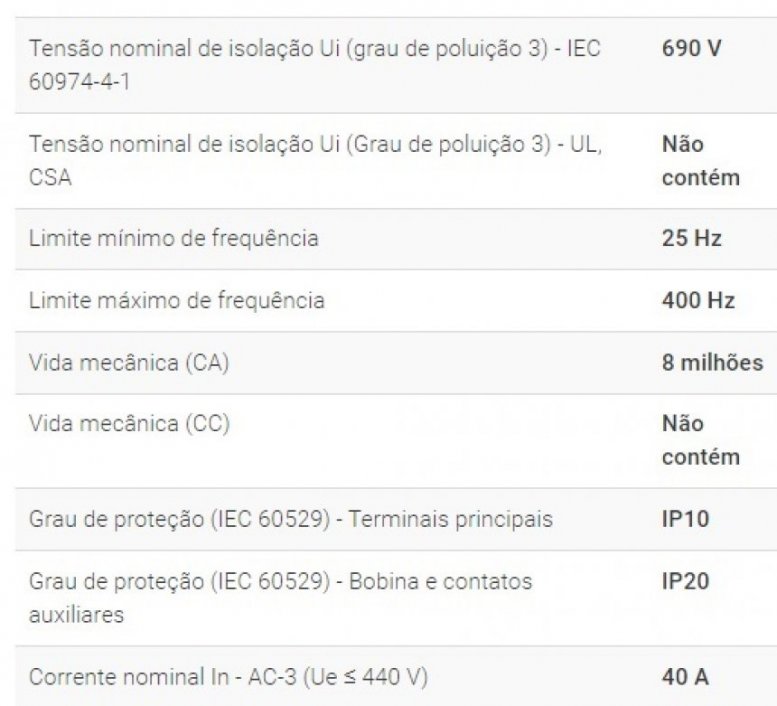Select the '8 milhões' value
The height and width of the screenshot is (706, 777).
click(x=712, y=362)
